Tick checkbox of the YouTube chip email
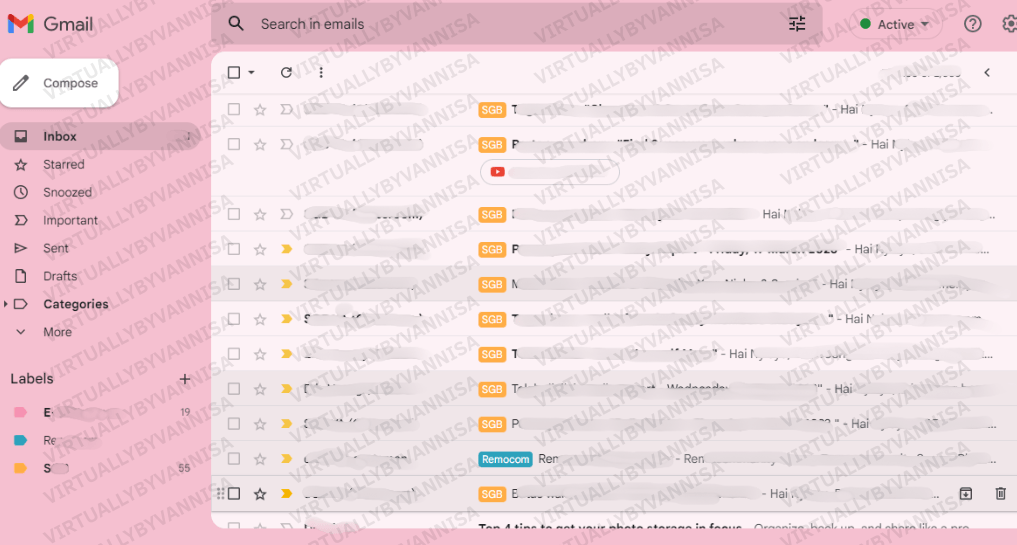This screenshot has width=1017, height=545. (234, 144)
